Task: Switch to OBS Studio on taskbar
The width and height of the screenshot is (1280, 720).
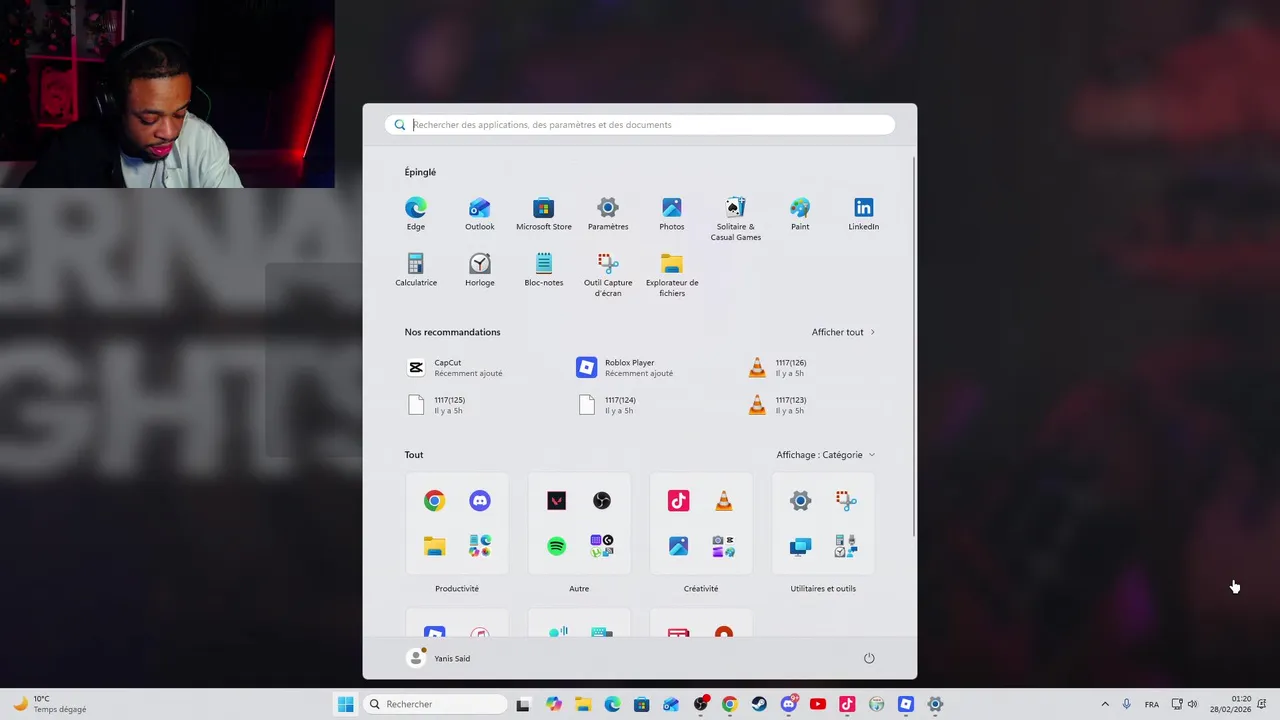Action: pyautogui.click(x=701, y=704)
